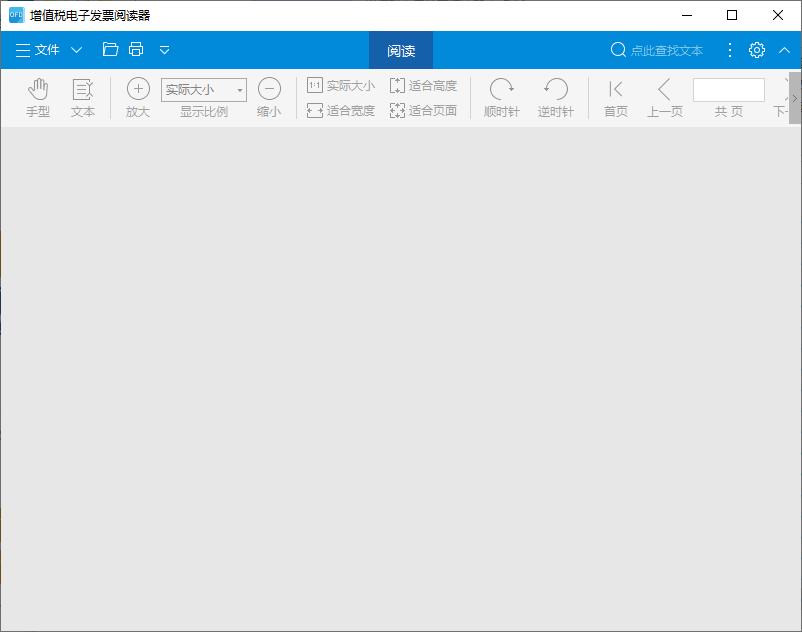
Task: Click the open folder icon
Action: pos(110,49)
